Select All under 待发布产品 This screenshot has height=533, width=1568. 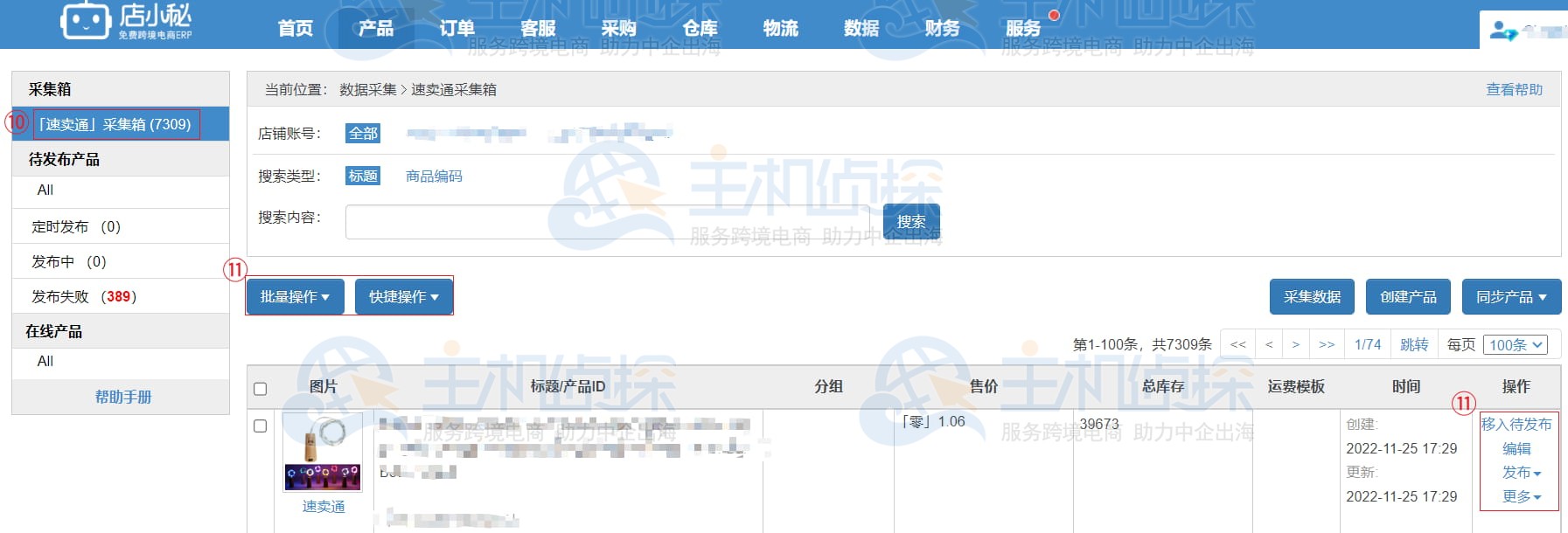[x=45, y=190]
